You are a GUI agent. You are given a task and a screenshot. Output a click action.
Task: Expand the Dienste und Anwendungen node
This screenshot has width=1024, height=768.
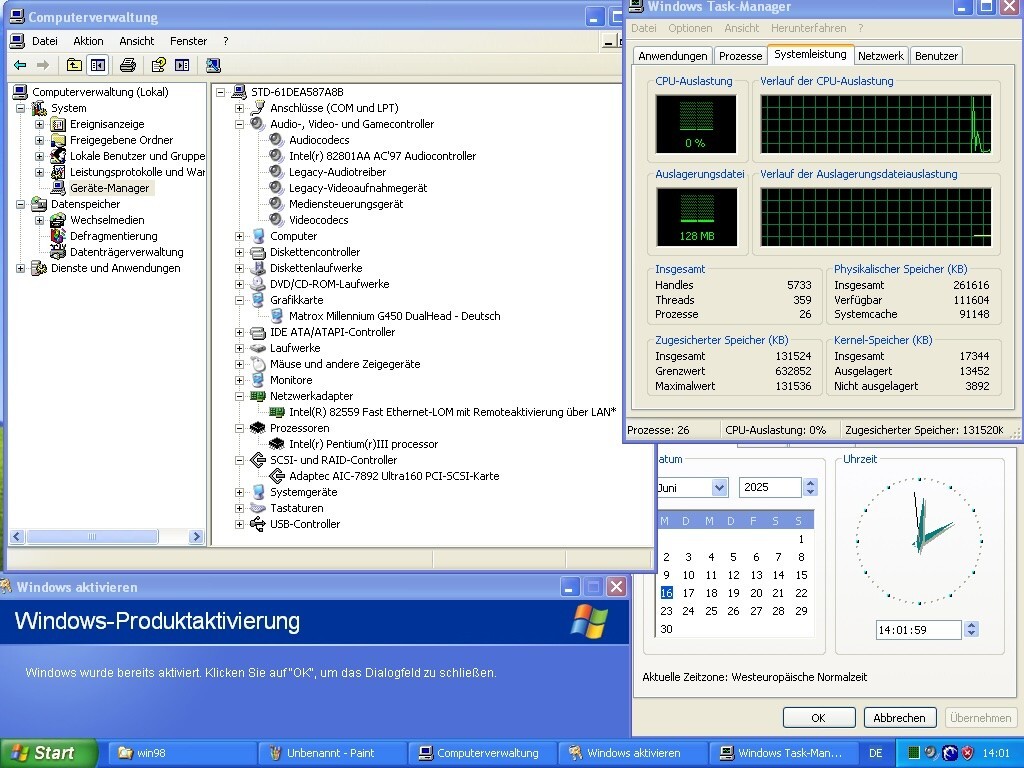click(20, 268)
